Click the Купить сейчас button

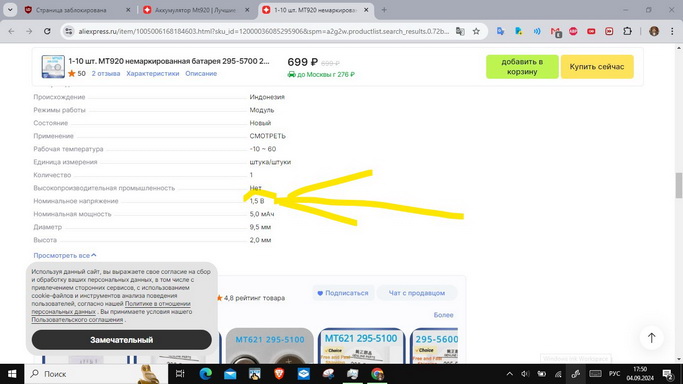(x=597, y=67)
